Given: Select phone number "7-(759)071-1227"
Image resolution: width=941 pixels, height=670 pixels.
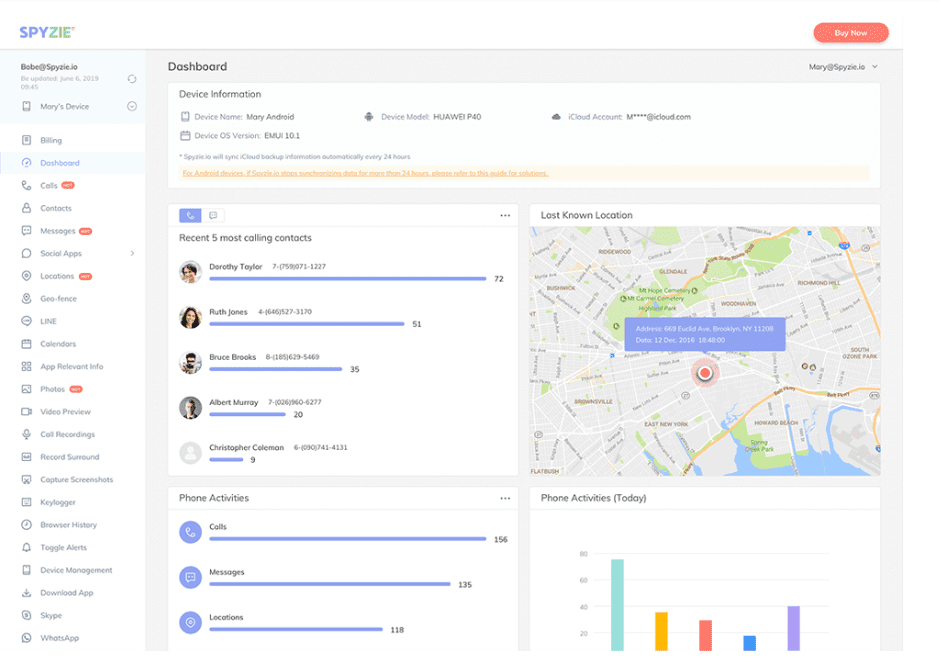Looking at the screenshot, I should click(299, 267).
